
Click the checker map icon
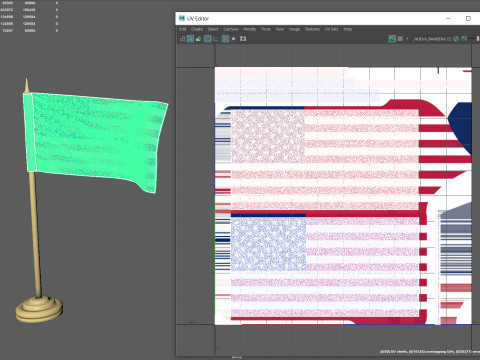pyautogui.click(x=400, y=39)
